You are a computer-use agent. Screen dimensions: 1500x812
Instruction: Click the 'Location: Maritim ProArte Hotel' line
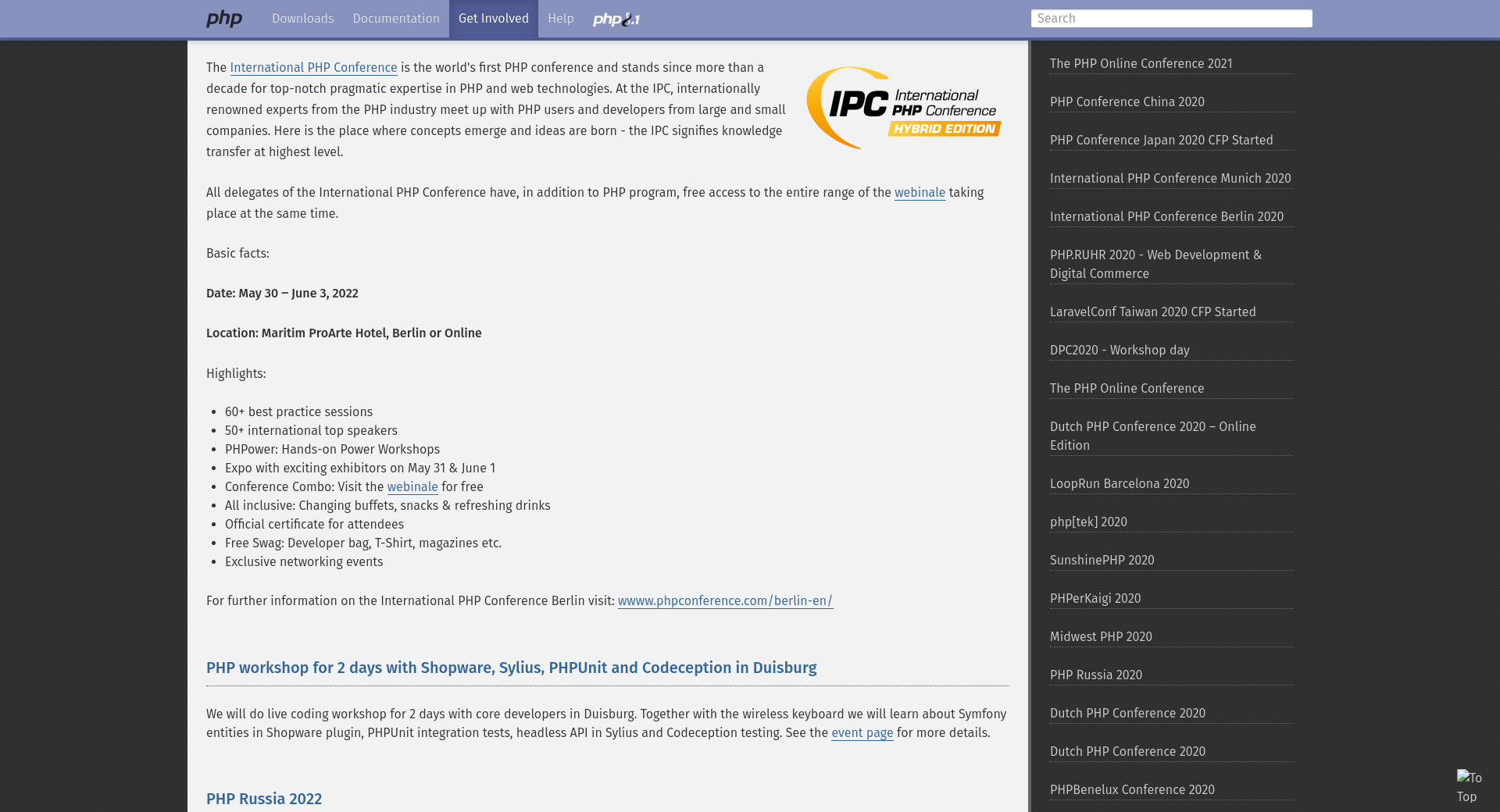pyautogui.click(x=344, y=333)
